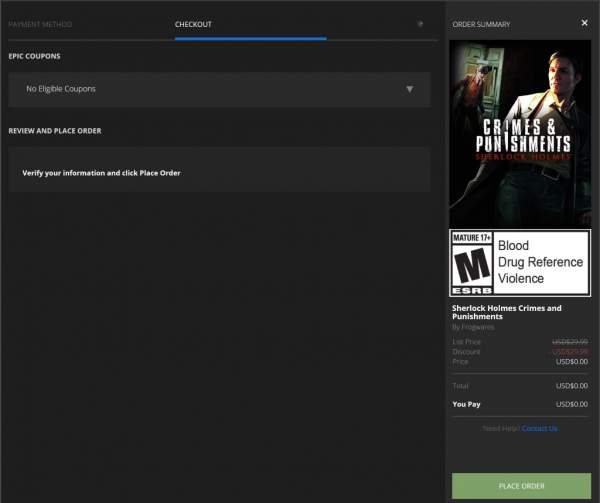
Task: Click 'Verify your information and click Place Order' text
Action: click(x=101, y=173)
